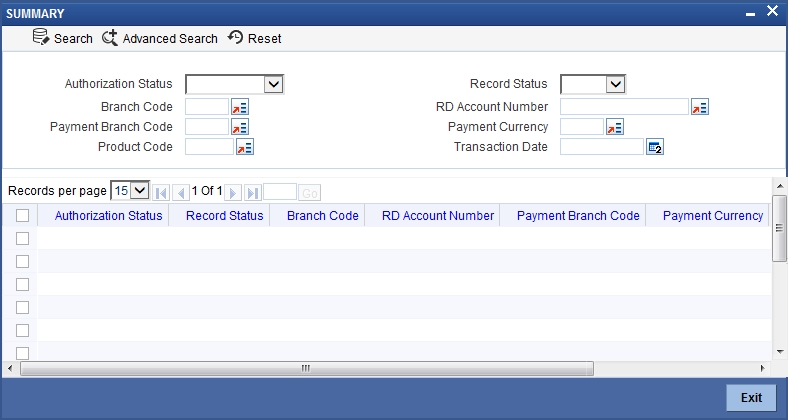Open lookup list for Product Code
The height and width of the screenshot is (420, 788).
[245, 147]
